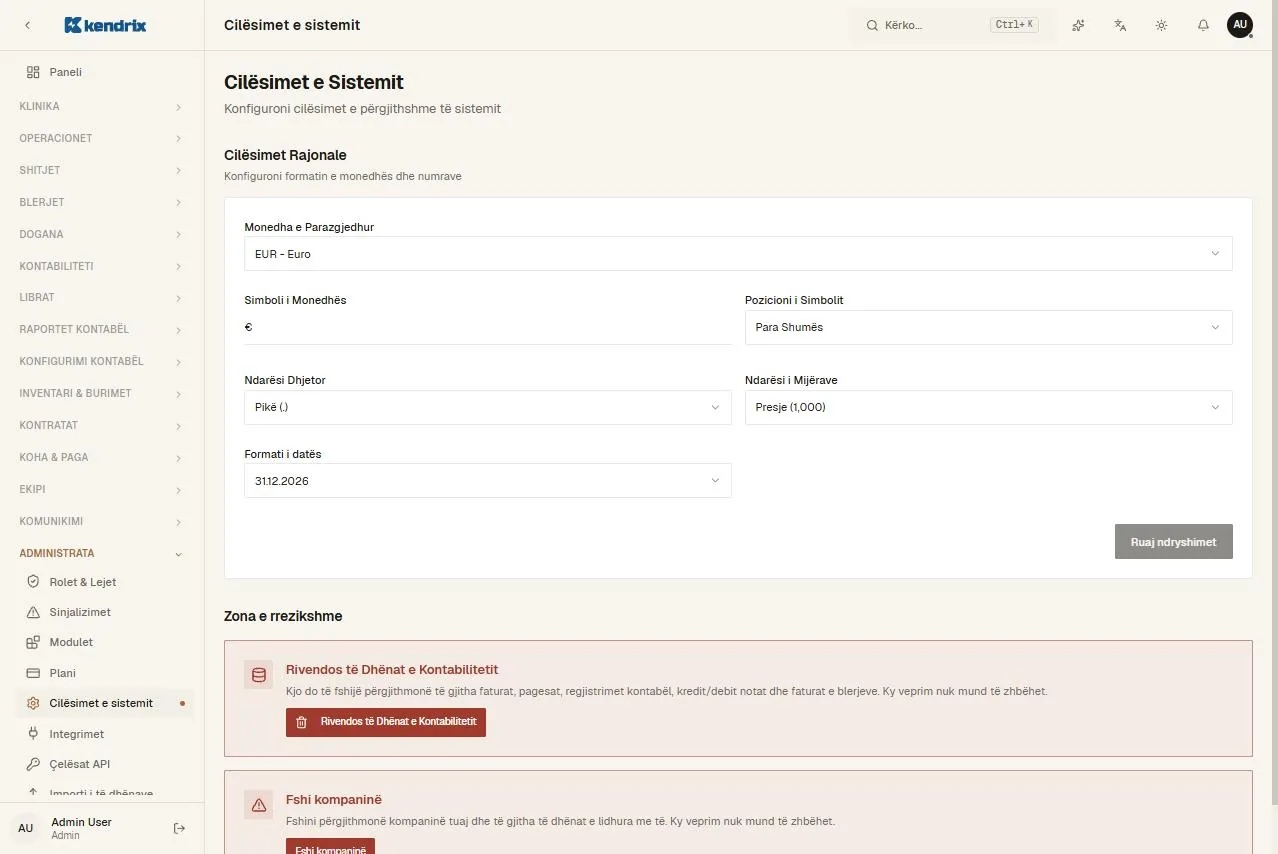This screenshot has width=1278, height=854.
Task: Expand the KLINIKA section
Action: (102, 106)
